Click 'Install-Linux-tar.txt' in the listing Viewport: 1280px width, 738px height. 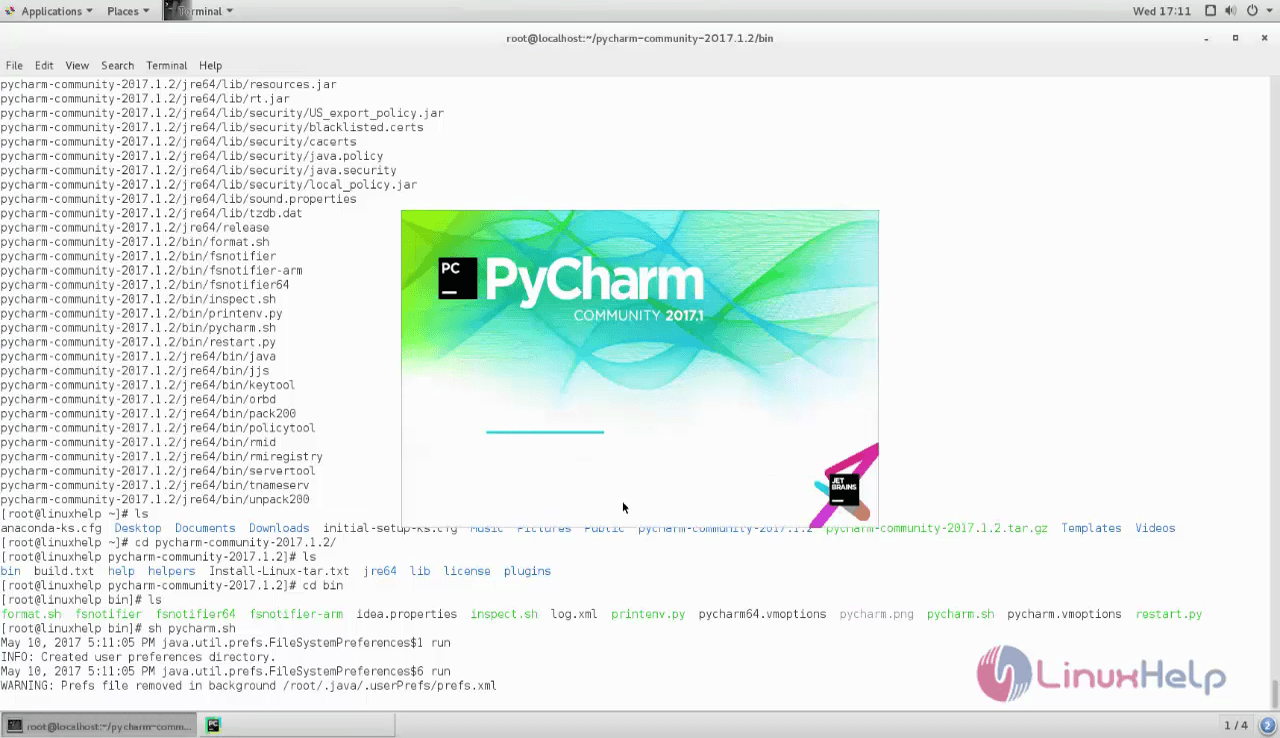coord(279,571)
